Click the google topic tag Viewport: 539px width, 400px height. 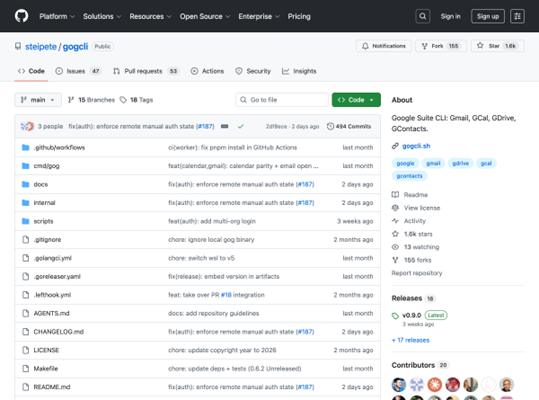(x=405, y=163)
